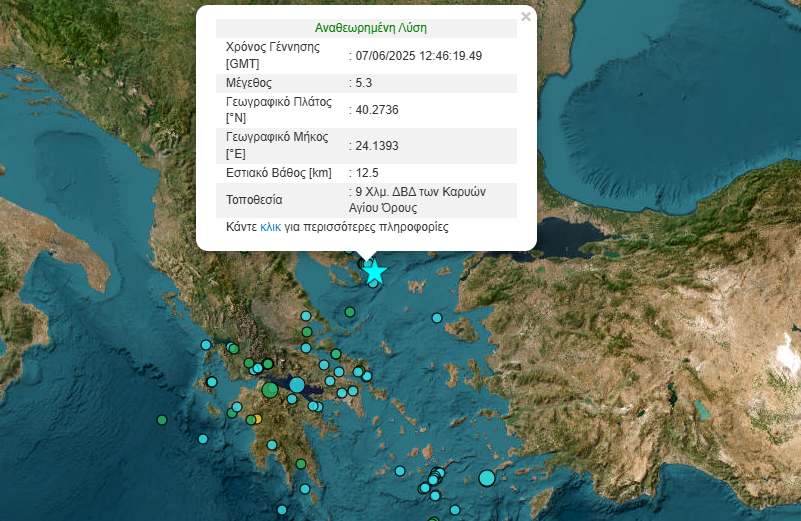Select the cyan circle near Lefkada island

point(206,345)
